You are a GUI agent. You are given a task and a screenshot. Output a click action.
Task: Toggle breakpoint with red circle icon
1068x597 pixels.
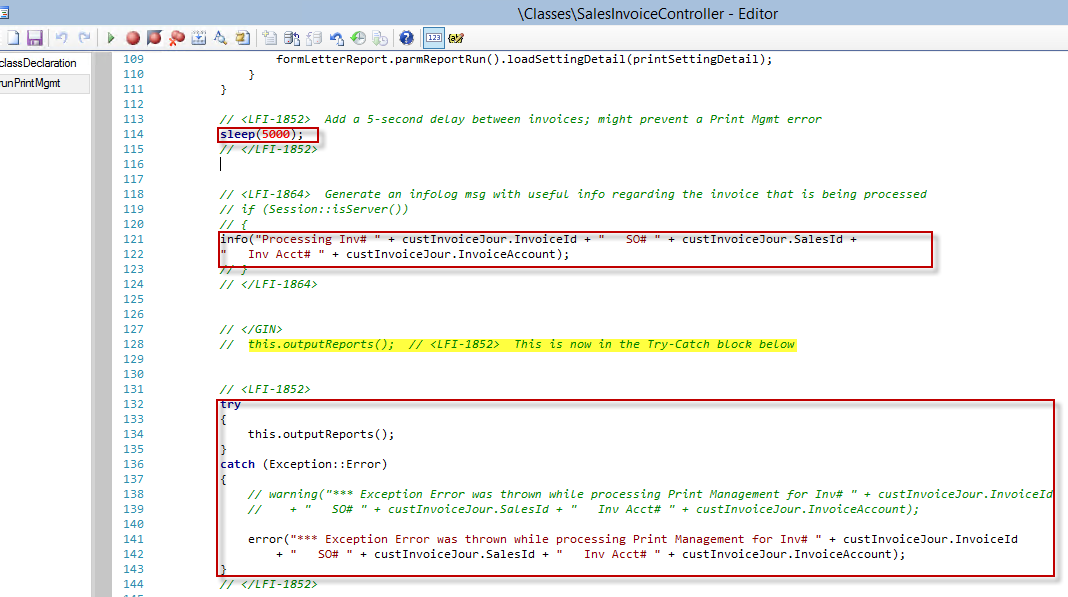point(133,38)
